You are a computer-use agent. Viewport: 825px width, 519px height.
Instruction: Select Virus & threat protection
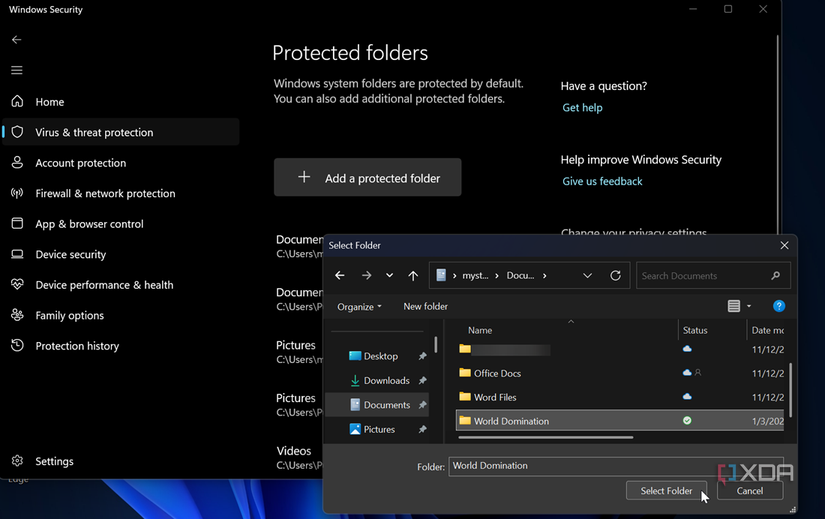[120, 132]
